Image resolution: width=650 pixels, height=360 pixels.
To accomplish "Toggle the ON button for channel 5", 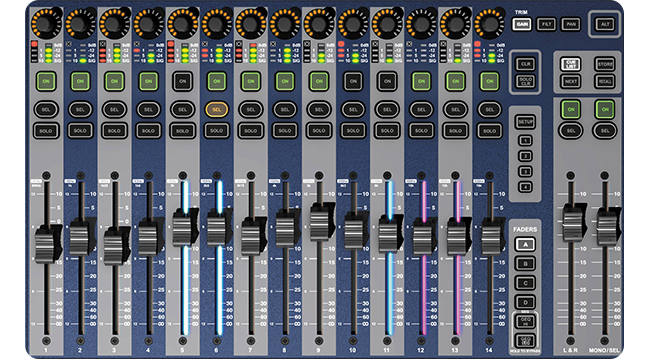I will pyautogui.click(x=182, y=81).
